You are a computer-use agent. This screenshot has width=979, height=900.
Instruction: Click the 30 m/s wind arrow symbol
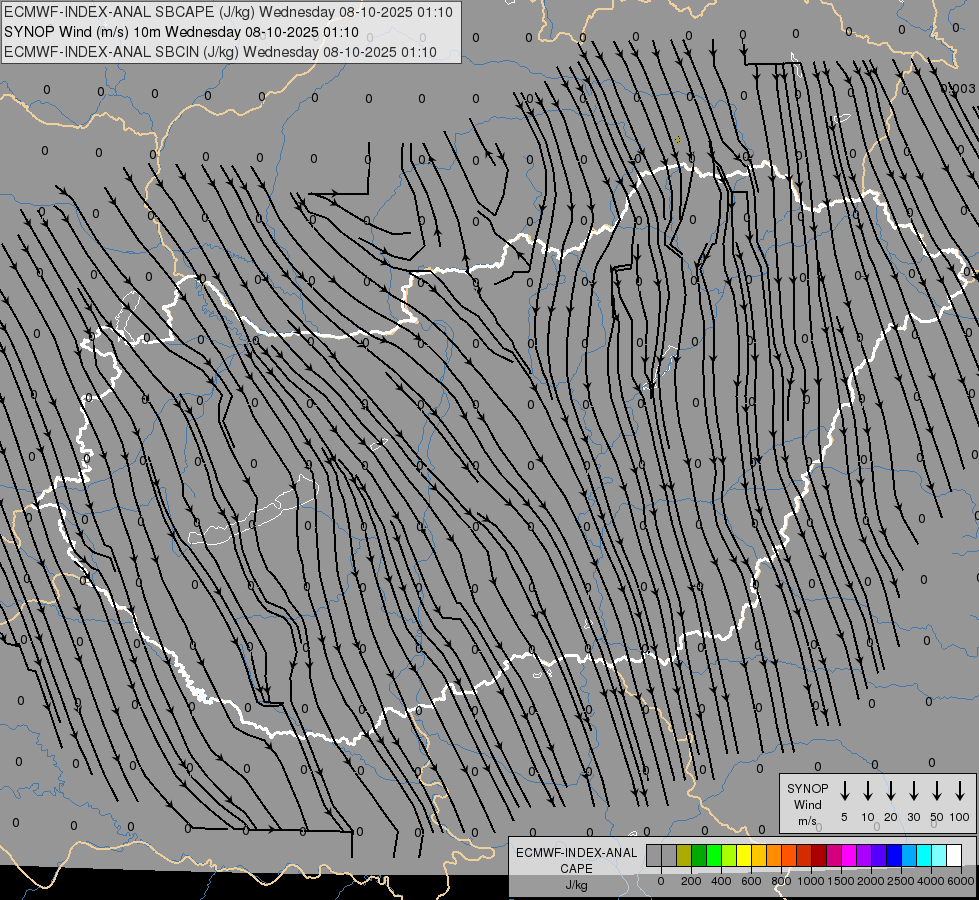(913, 791)
